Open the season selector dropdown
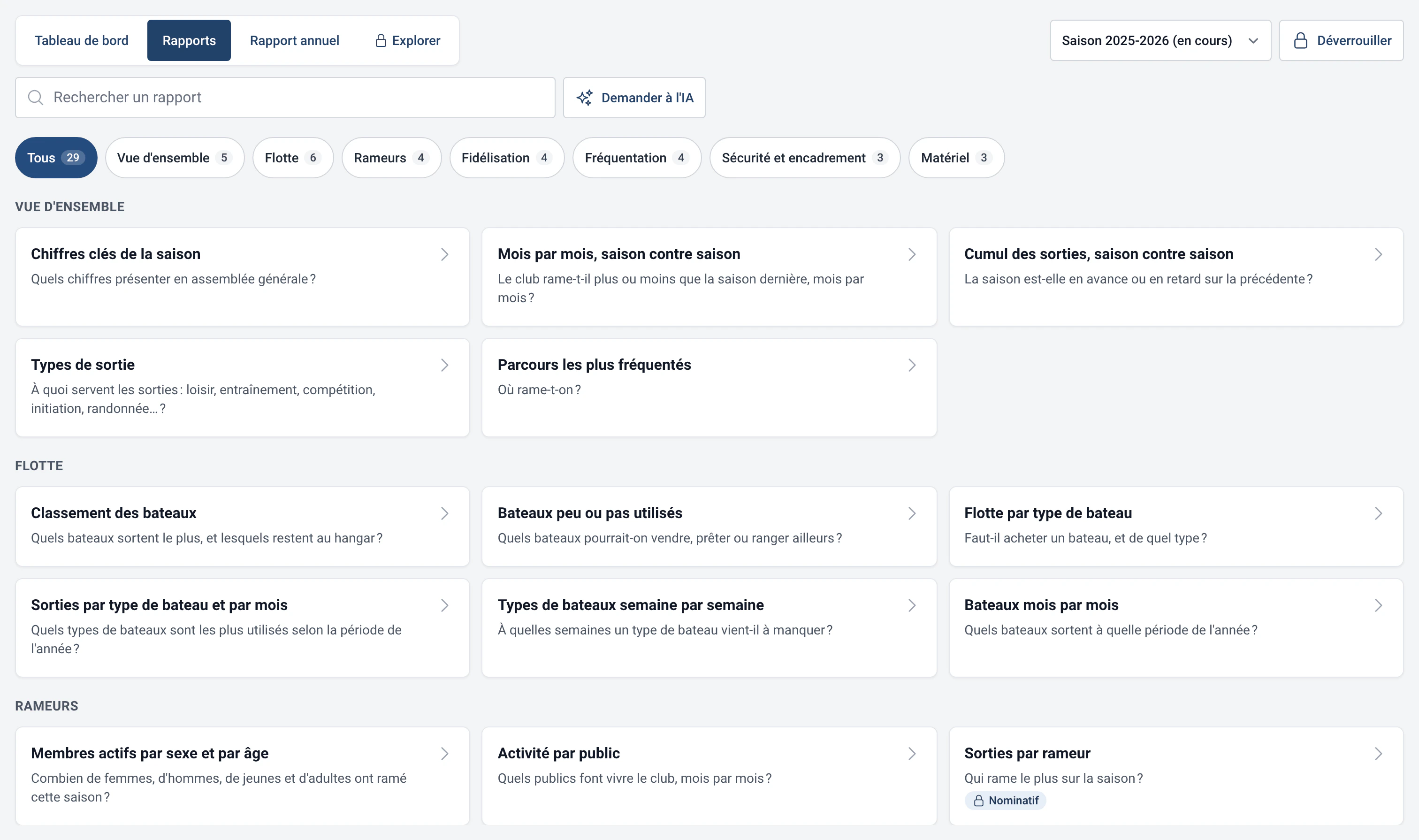Image resolution: width=1419 pixels, height=840 pixels. [x=1160, y=40]
